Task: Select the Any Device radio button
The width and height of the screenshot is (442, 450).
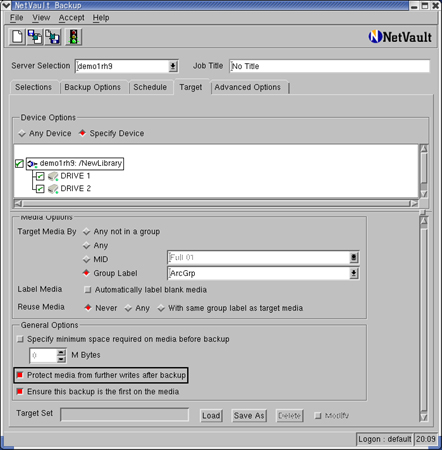Action: click(x=22, y=134)
